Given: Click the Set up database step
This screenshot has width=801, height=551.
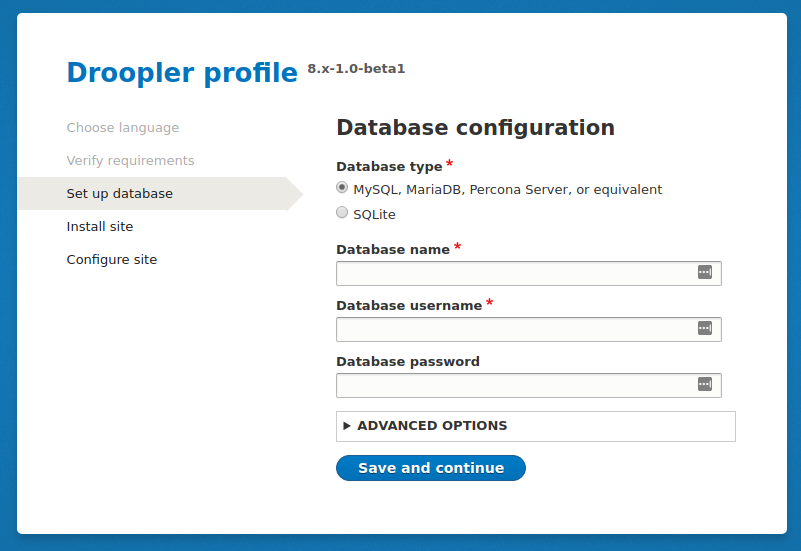Looking at the screenshot, I should 120,194.
